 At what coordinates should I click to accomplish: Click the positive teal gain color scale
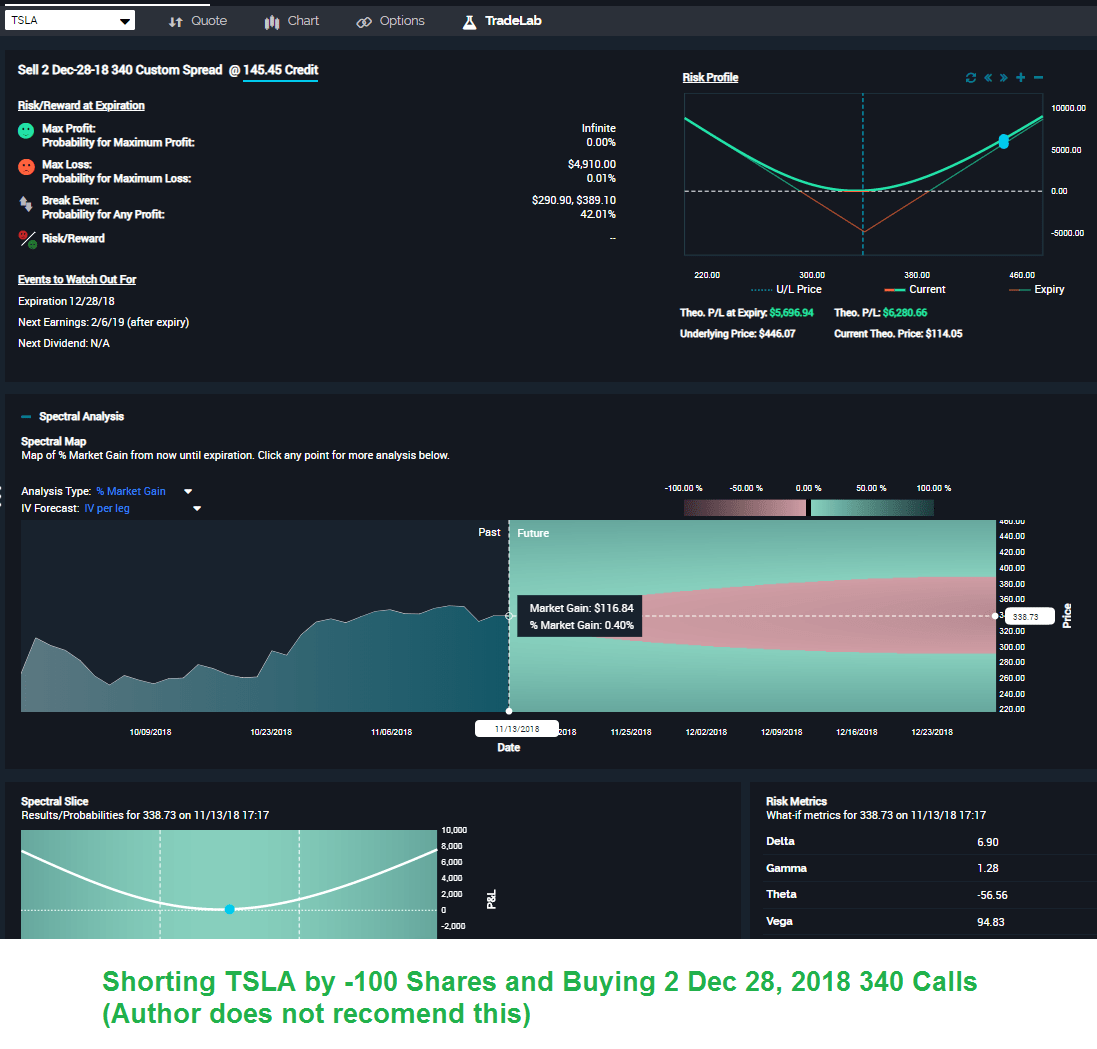click(872, 508)
